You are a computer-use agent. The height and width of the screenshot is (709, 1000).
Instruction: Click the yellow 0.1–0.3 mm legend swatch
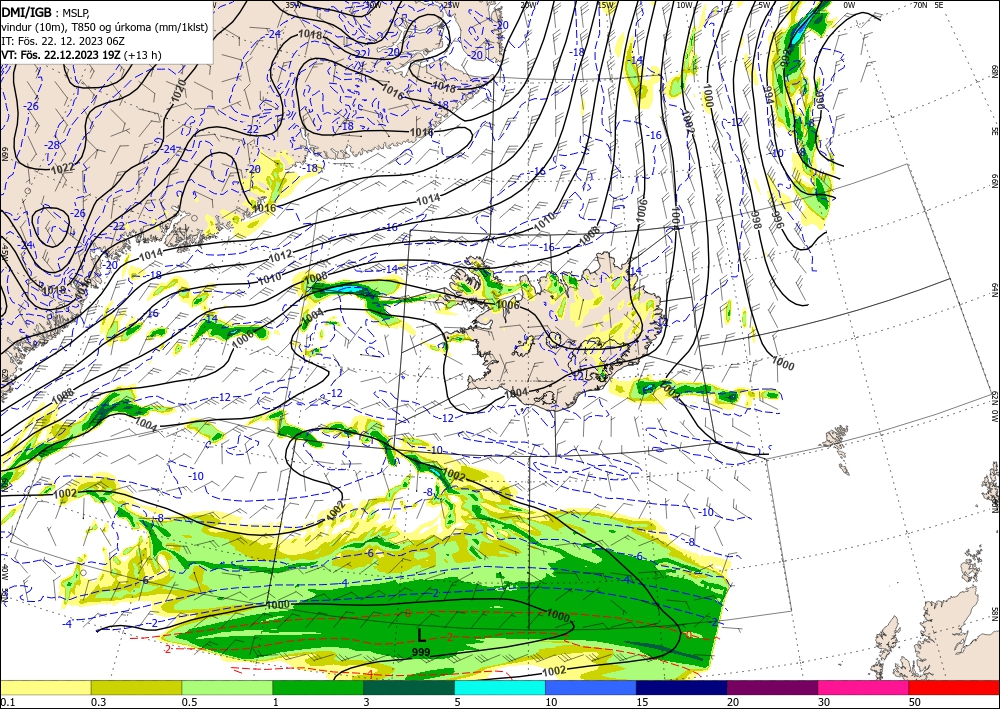pos(45,687)
